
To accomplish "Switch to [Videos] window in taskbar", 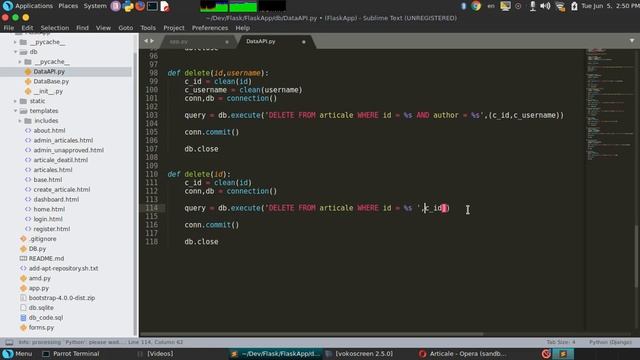I will [x=155, y=354].
